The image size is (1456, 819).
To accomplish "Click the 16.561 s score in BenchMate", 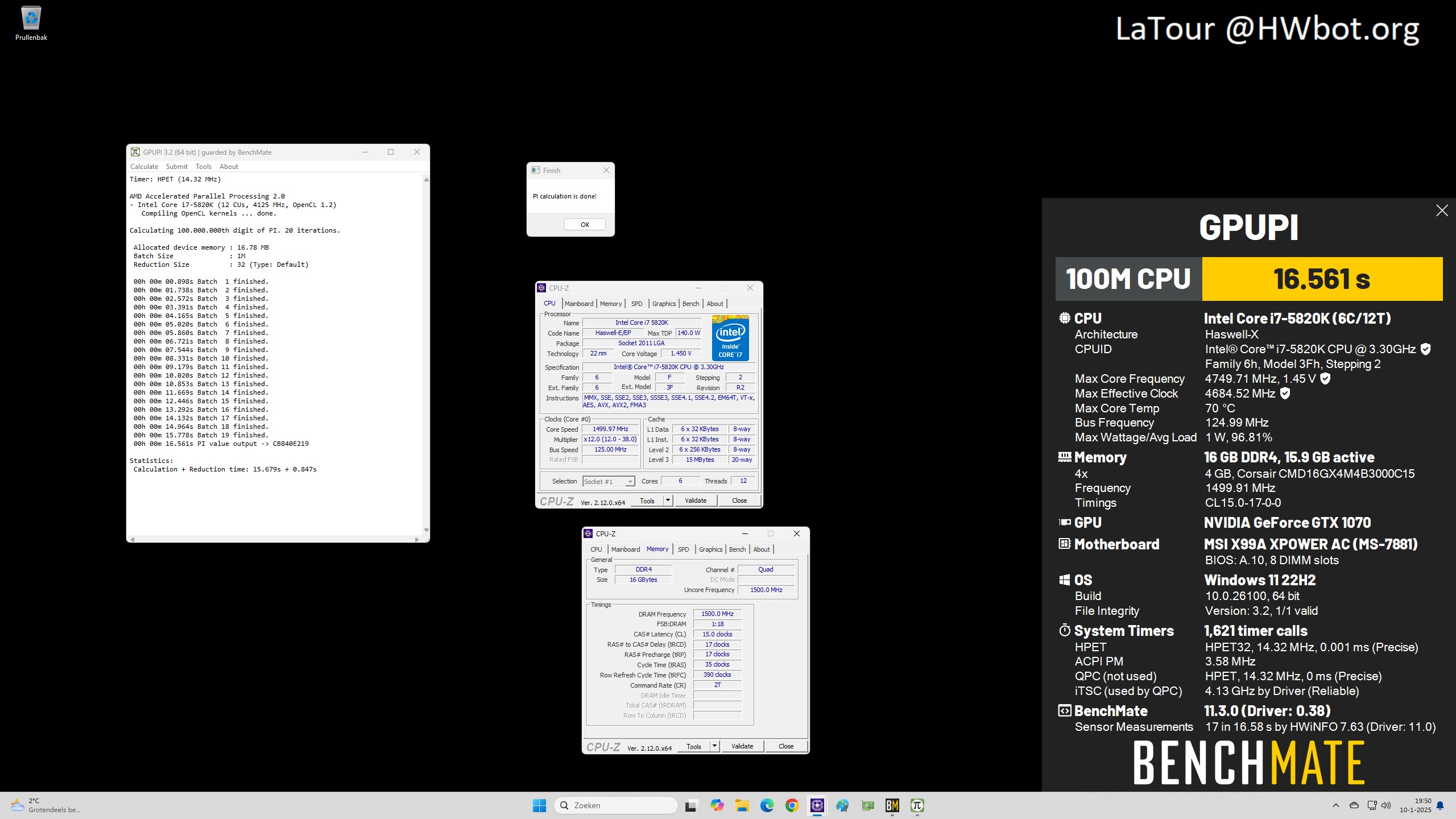I will point(1322,279).
